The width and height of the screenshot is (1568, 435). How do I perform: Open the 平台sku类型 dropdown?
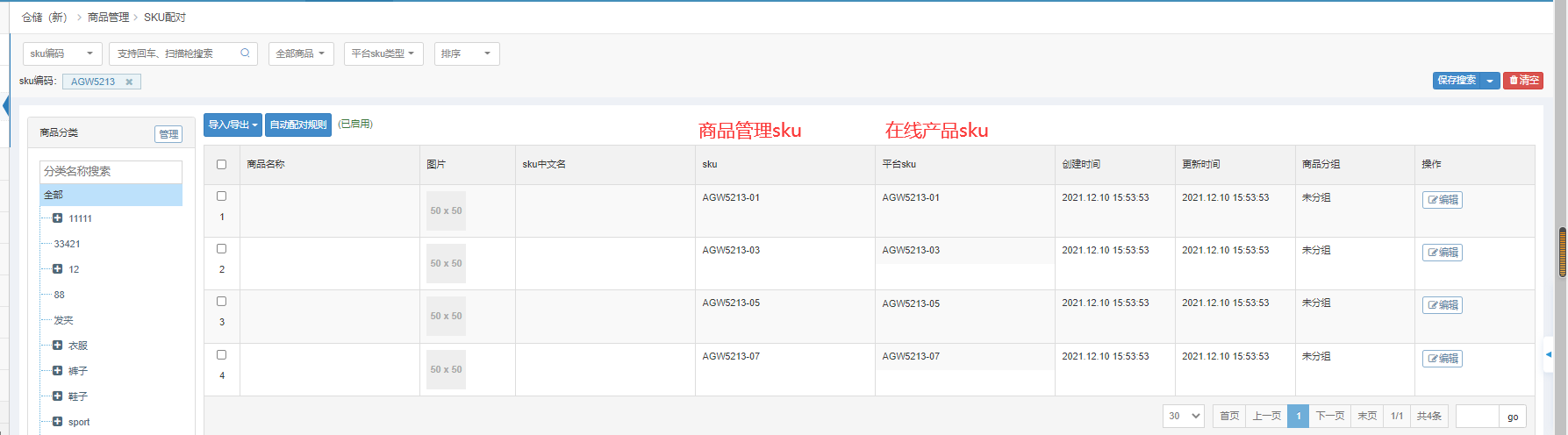coord(383,53)
